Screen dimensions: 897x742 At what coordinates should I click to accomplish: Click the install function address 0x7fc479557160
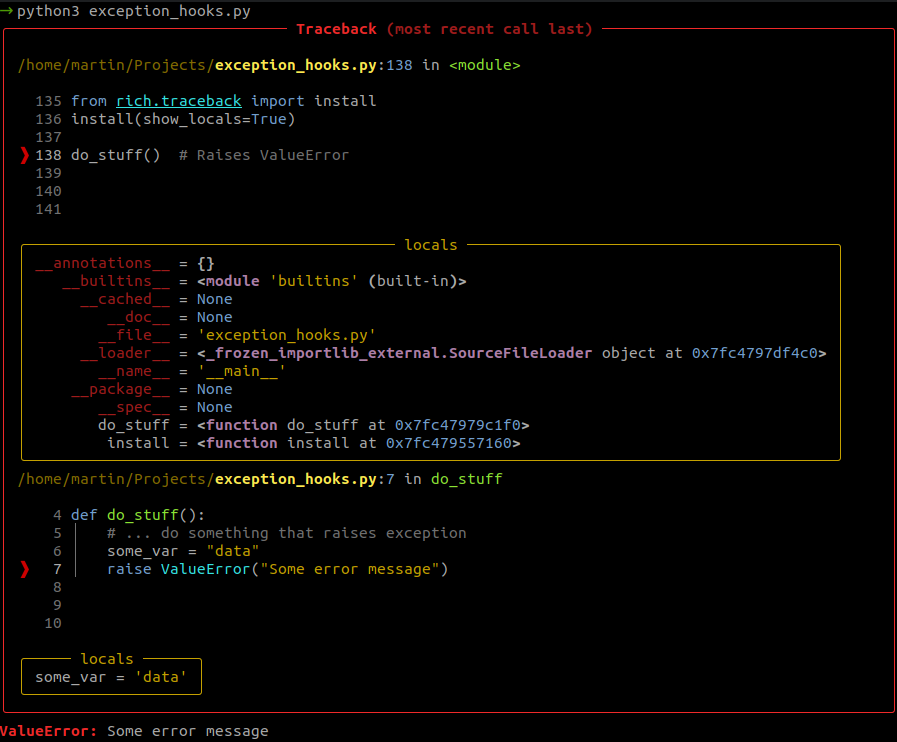pyautogui.click(x=452, y=443)
